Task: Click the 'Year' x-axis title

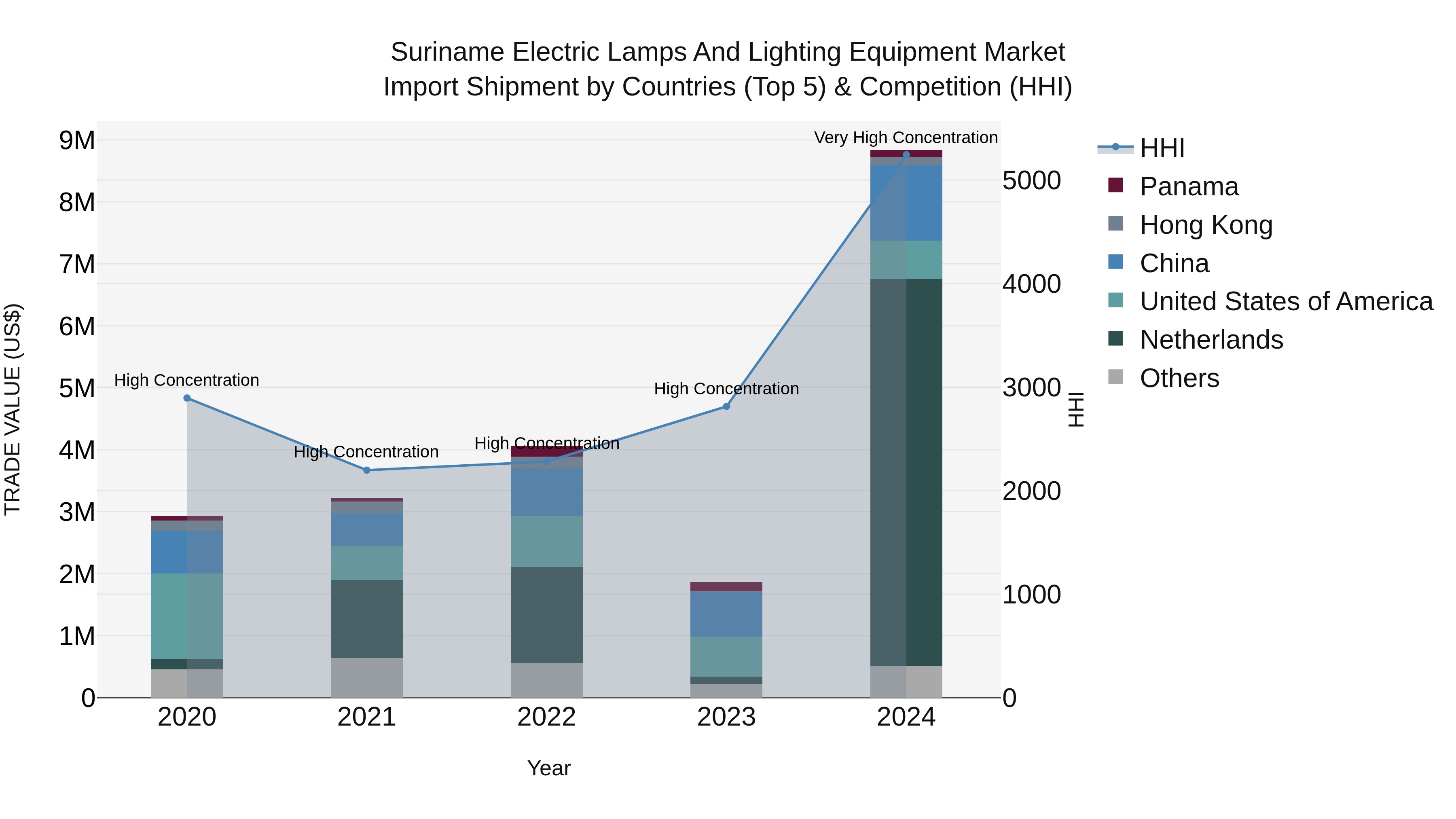Action: (x=549, y=768)
